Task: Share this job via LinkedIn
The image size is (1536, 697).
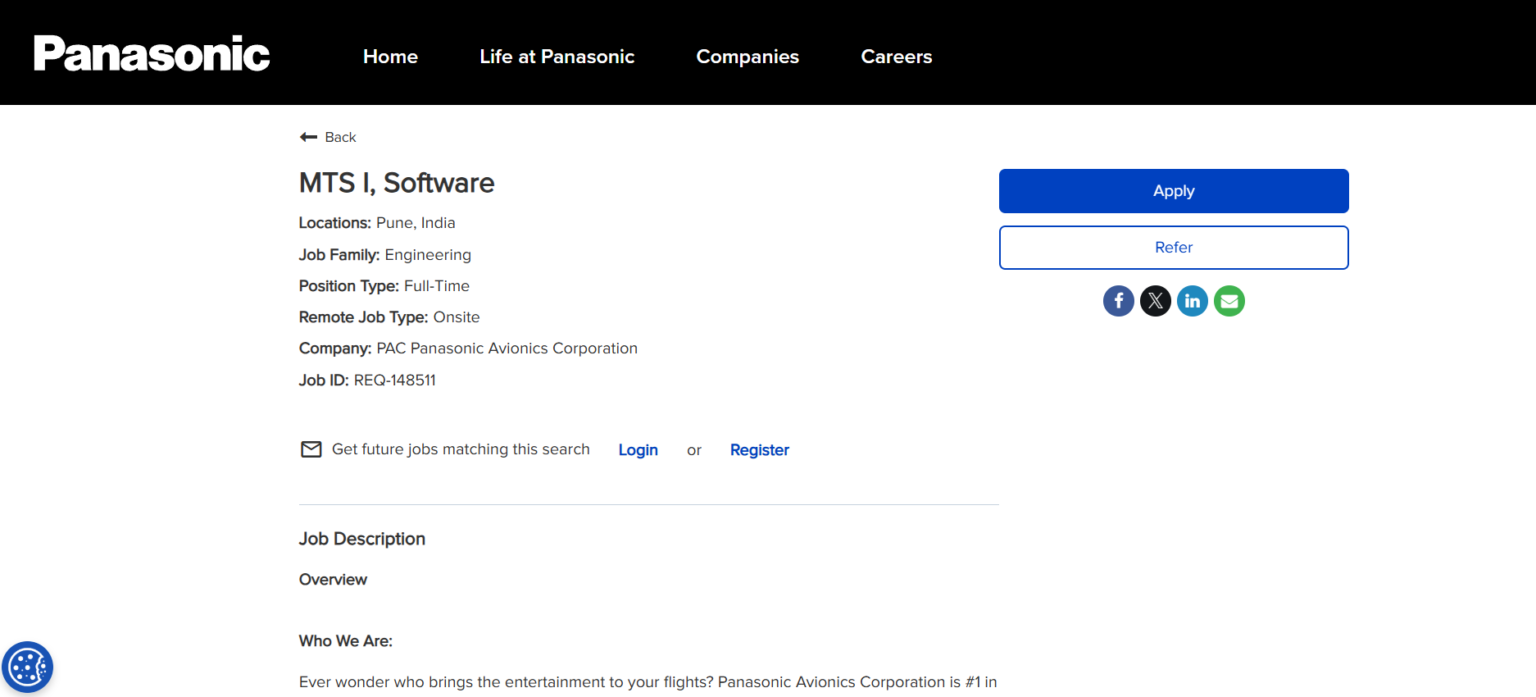Action: tap(1192, 300)
